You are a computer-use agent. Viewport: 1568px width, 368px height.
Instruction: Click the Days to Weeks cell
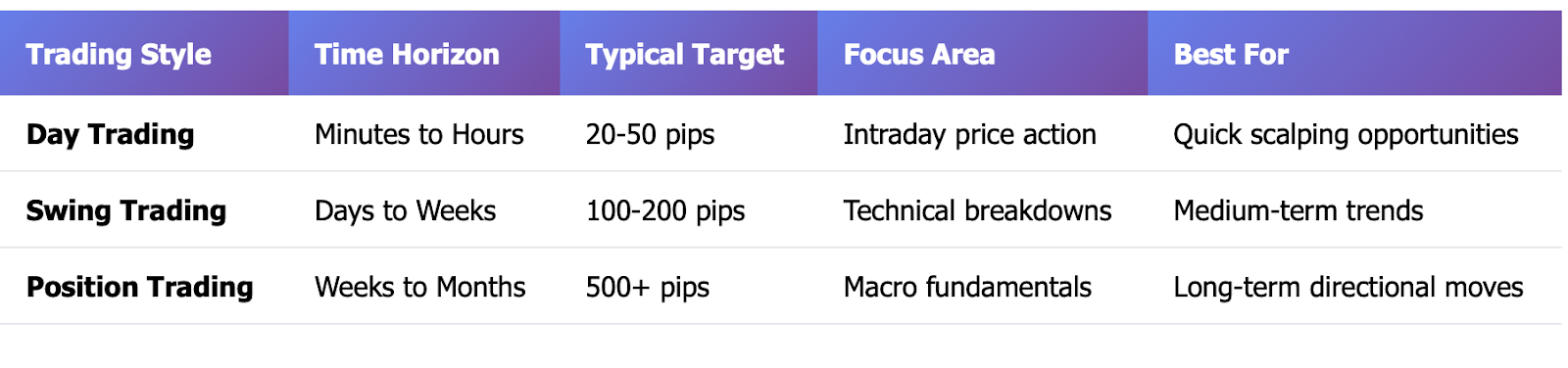[405, 210]
